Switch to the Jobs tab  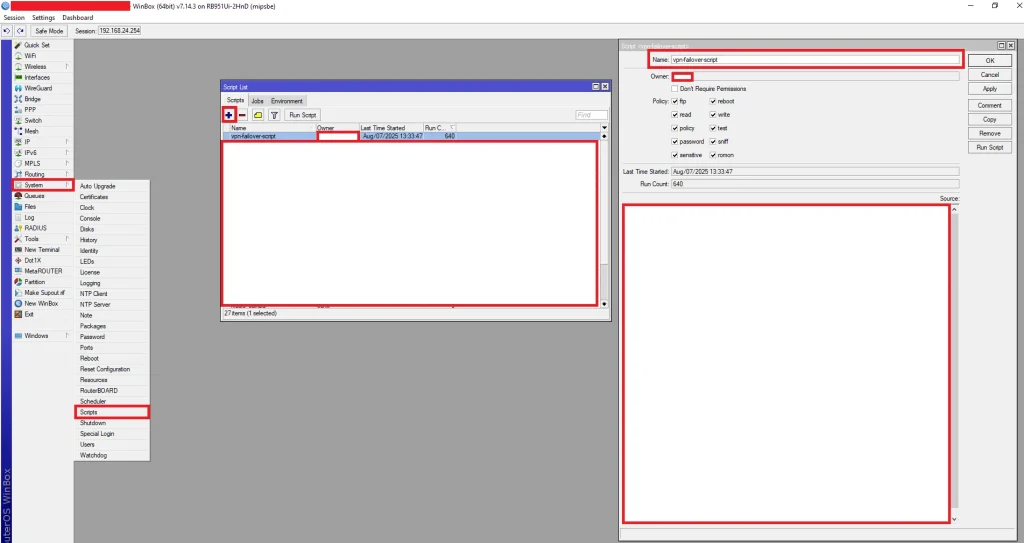click(x=257, y=101)
